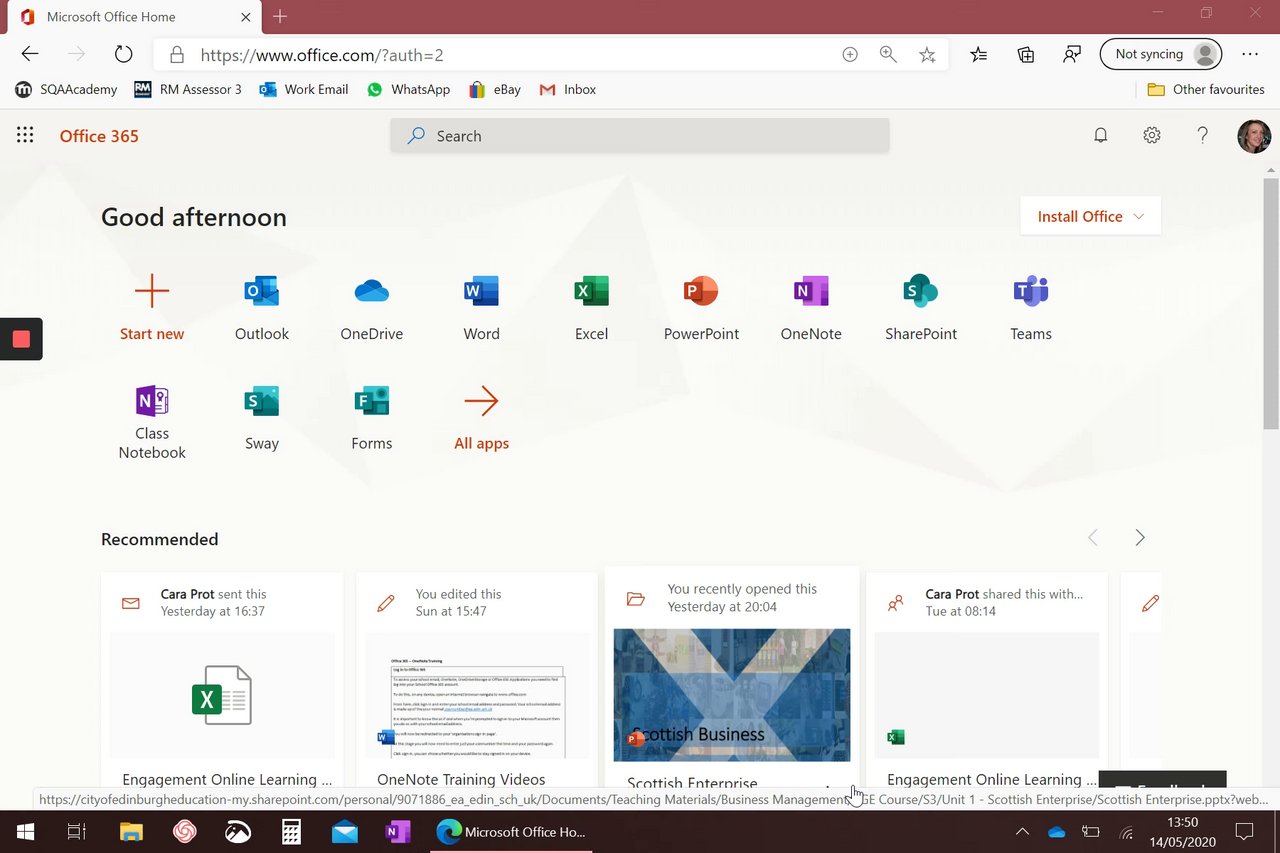This screenshot has height=853, width=1280.
Task: Open the notifications bell
Action: point(1101,136)
